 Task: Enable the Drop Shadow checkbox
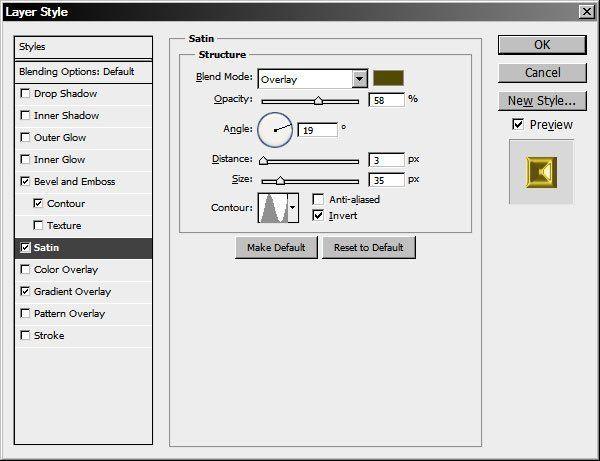coord(25,93)
